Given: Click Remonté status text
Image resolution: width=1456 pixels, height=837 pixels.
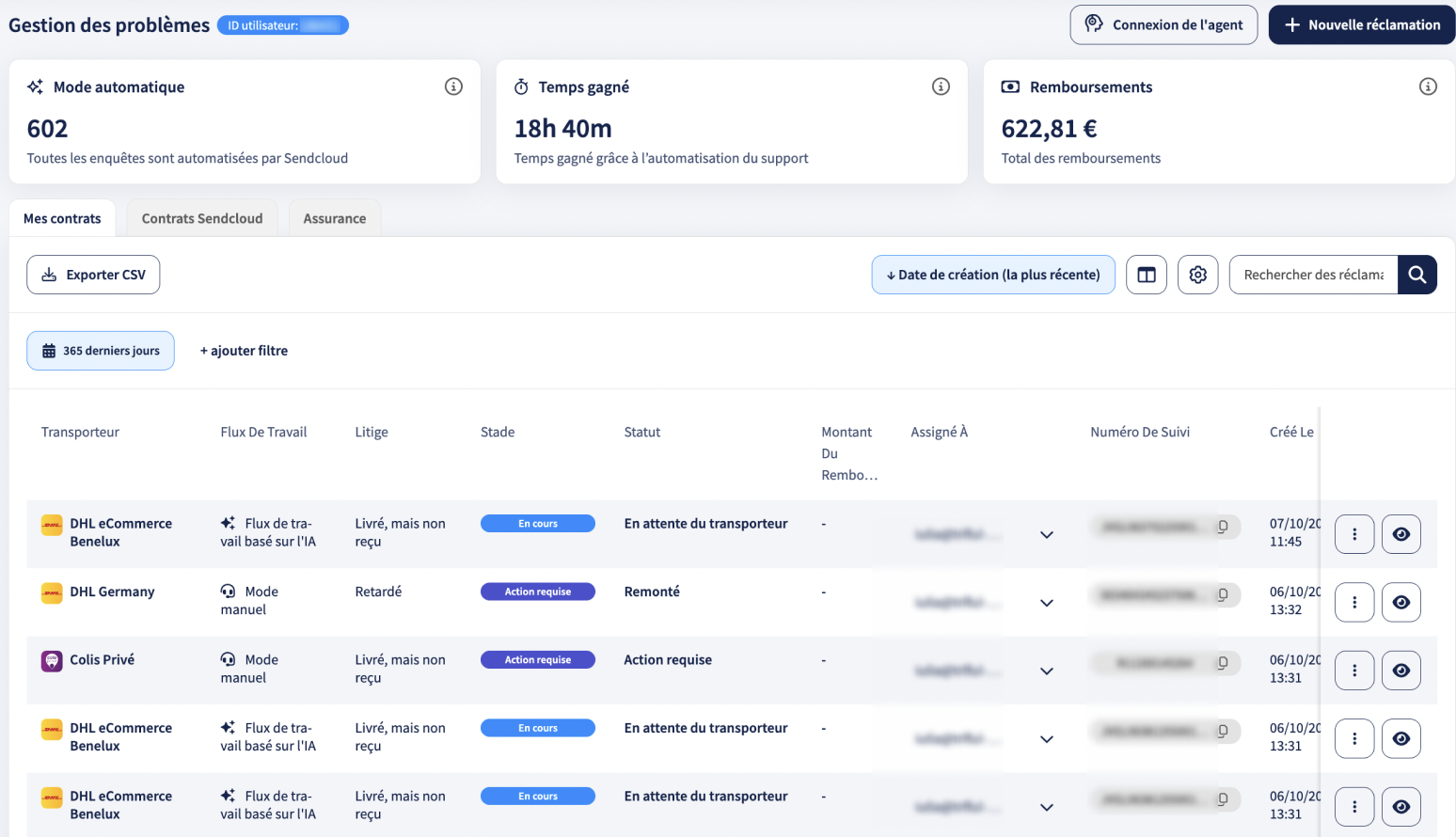Looking at the screenshot, I should tap(652, 592).
